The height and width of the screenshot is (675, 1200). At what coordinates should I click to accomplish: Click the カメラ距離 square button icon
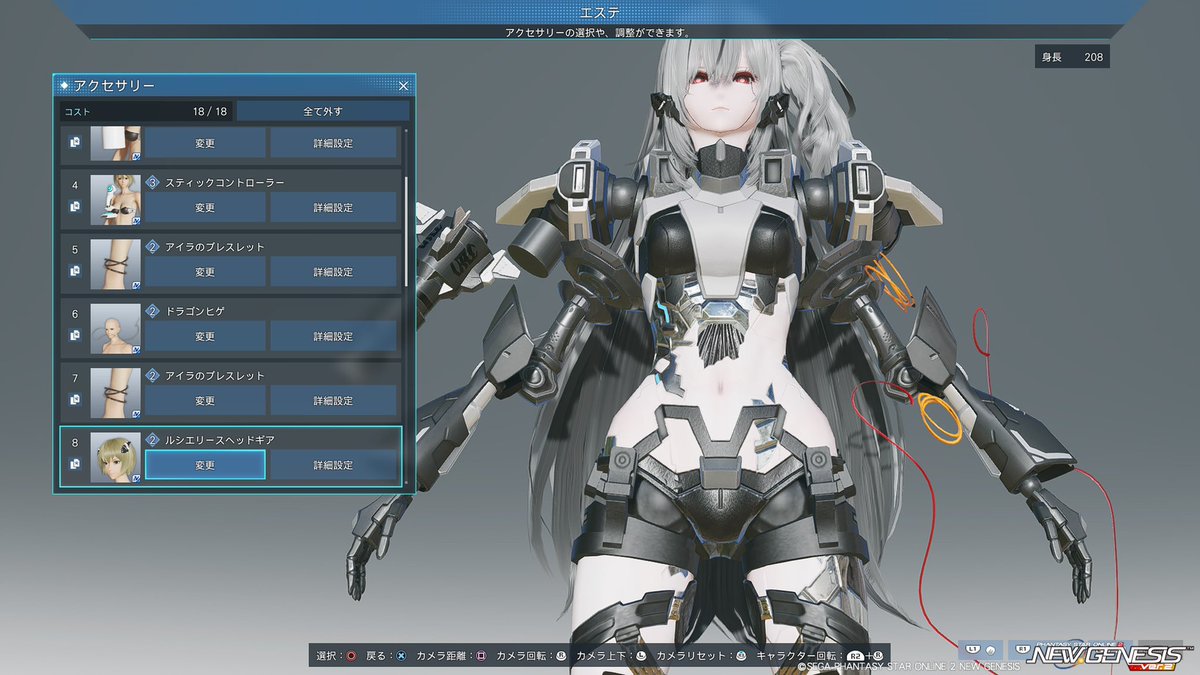click(x=481, y=657)
